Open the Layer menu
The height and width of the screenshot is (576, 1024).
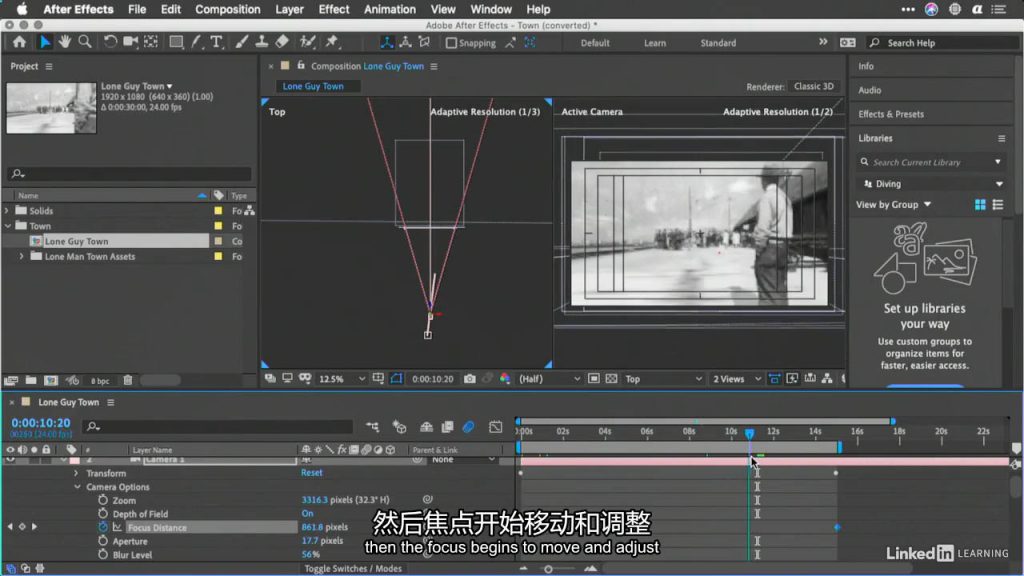click(289, 9)
